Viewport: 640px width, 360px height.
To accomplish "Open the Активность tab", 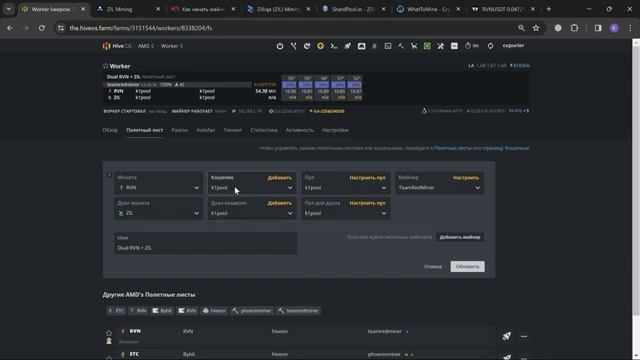I will coord(300,130).
